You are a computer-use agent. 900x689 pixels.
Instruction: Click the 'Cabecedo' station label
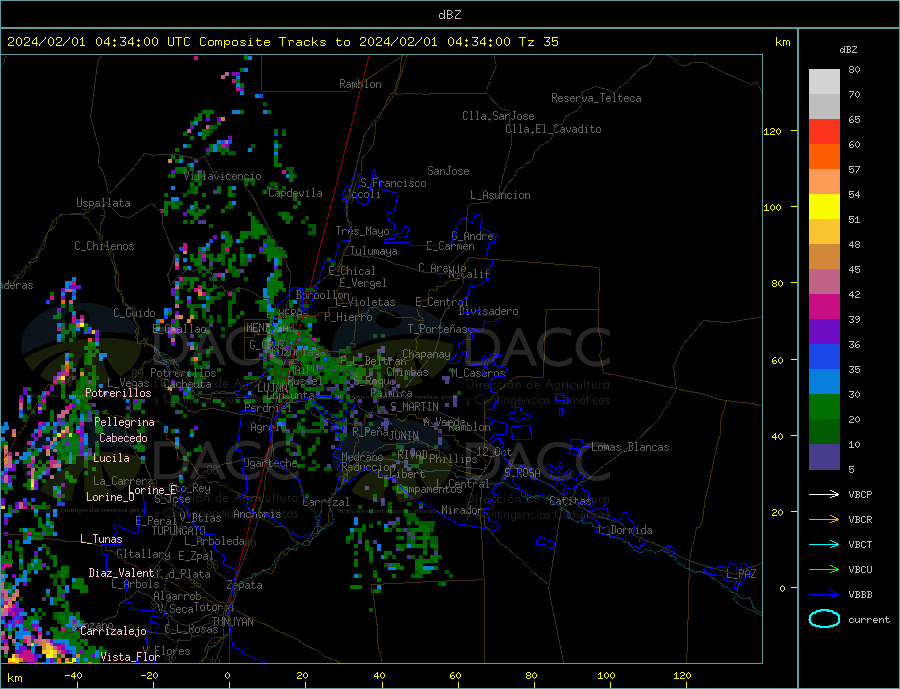click(123, 438)
